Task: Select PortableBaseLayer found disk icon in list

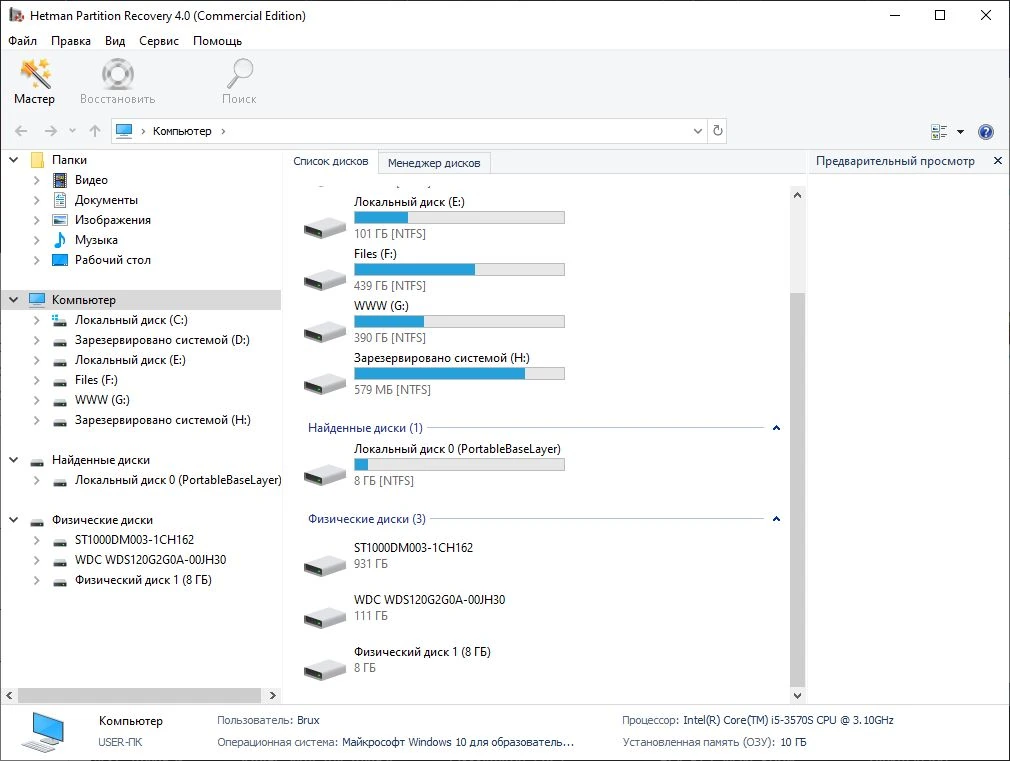Action: [325, 474]
